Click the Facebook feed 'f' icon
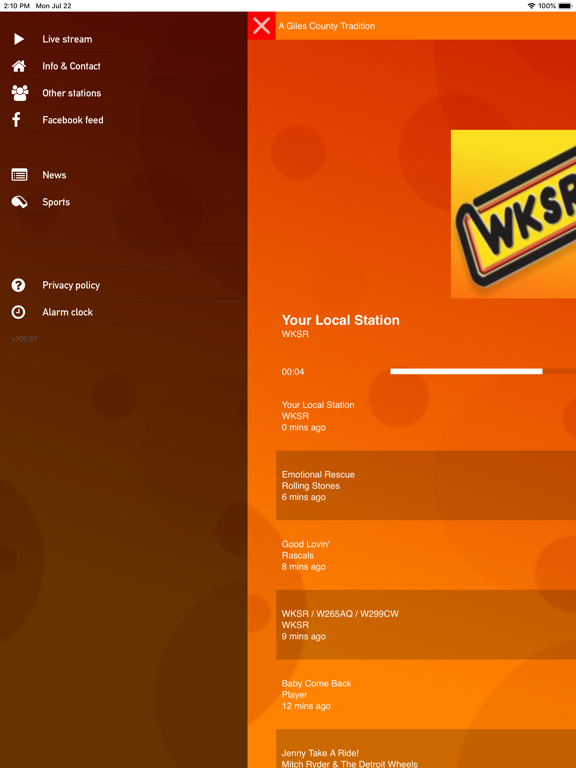This screenshot has height=768, width=576. point(17,120)
